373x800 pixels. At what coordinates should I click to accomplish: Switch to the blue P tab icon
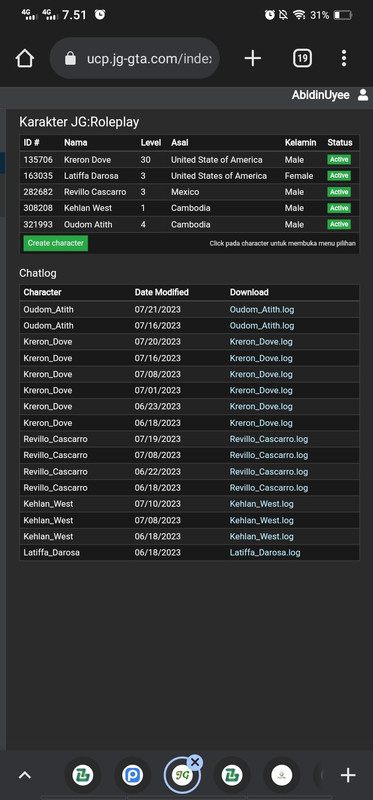tap(132, 775)
